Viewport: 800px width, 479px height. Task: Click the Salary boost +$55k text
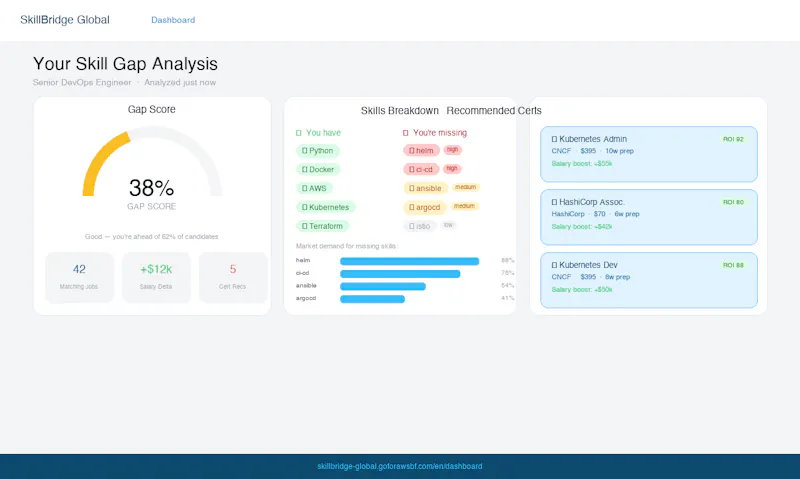[x=582, y=164]
